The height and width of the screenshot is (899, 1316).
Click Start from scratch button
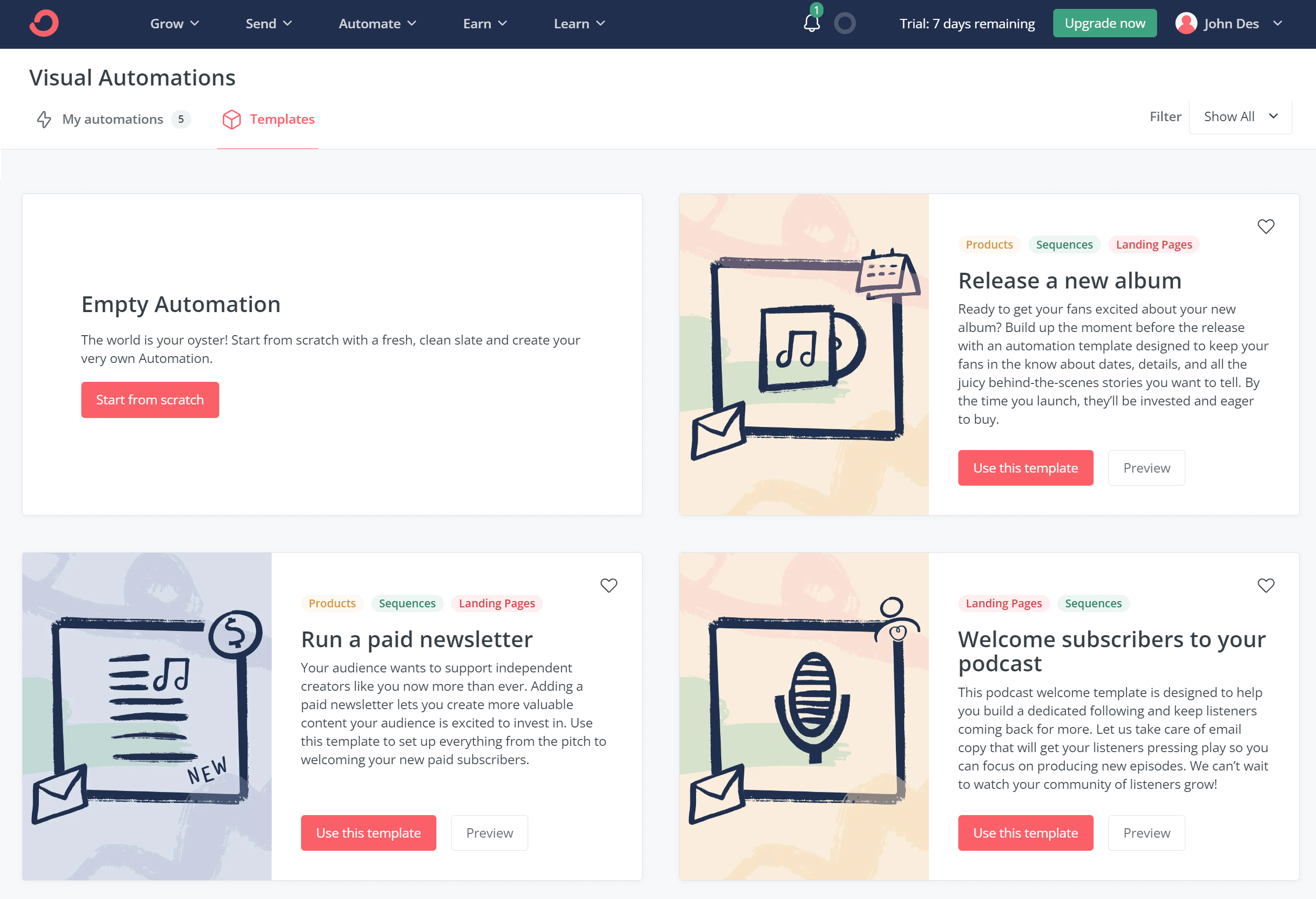pyautogui.click(x=150, y=400)
